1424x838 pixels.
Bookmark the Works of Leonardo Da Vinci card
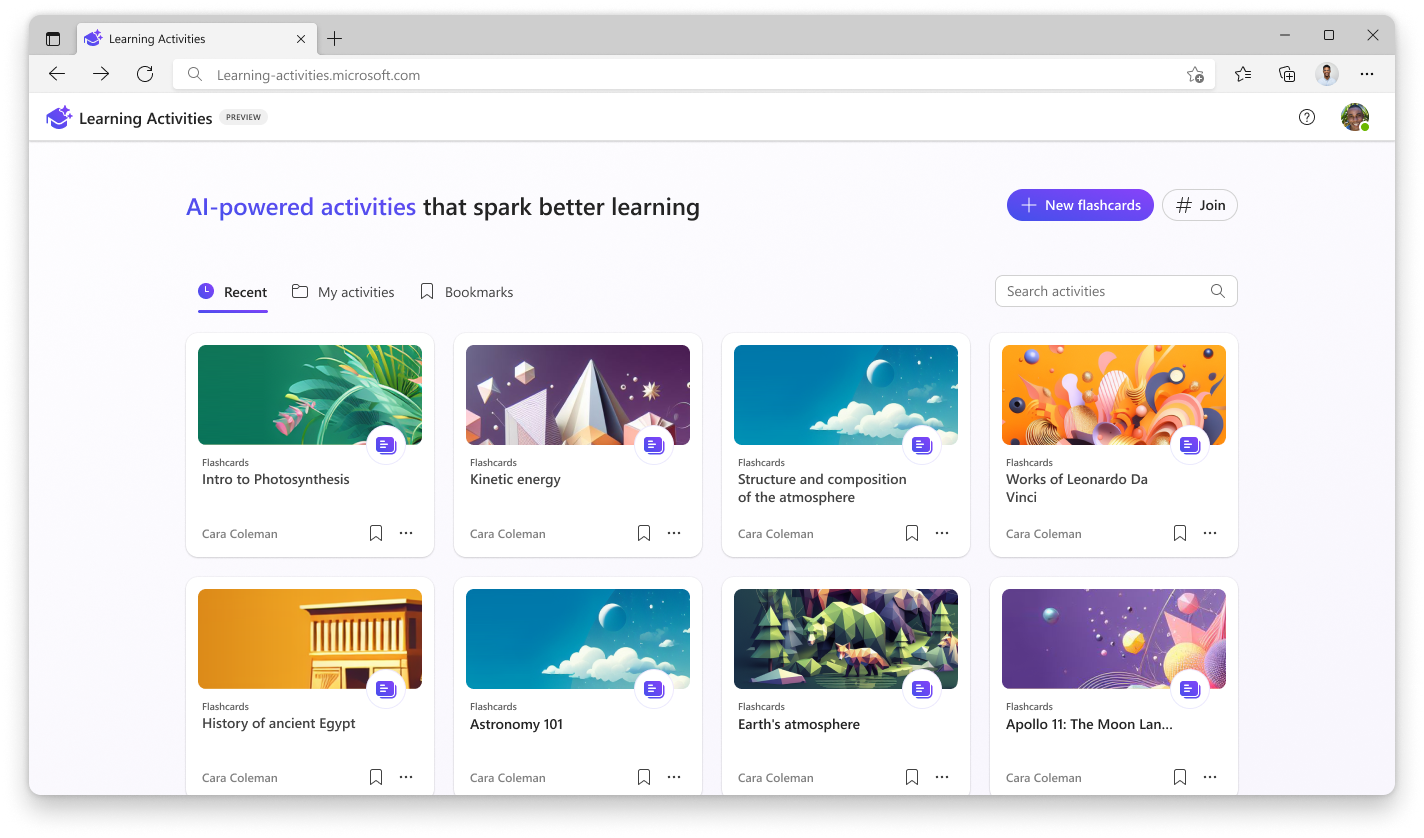point(1179,533)
